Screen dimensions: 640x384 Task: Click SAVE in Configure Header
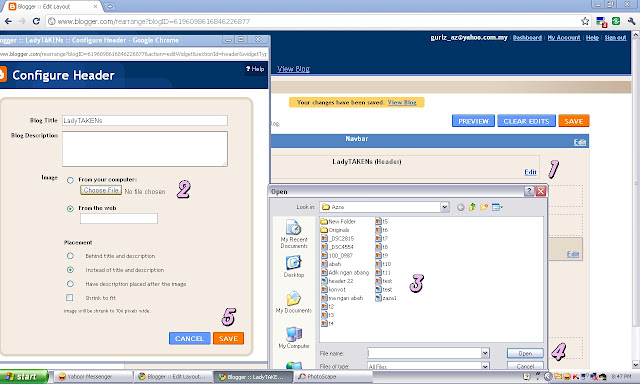[228, 338]
